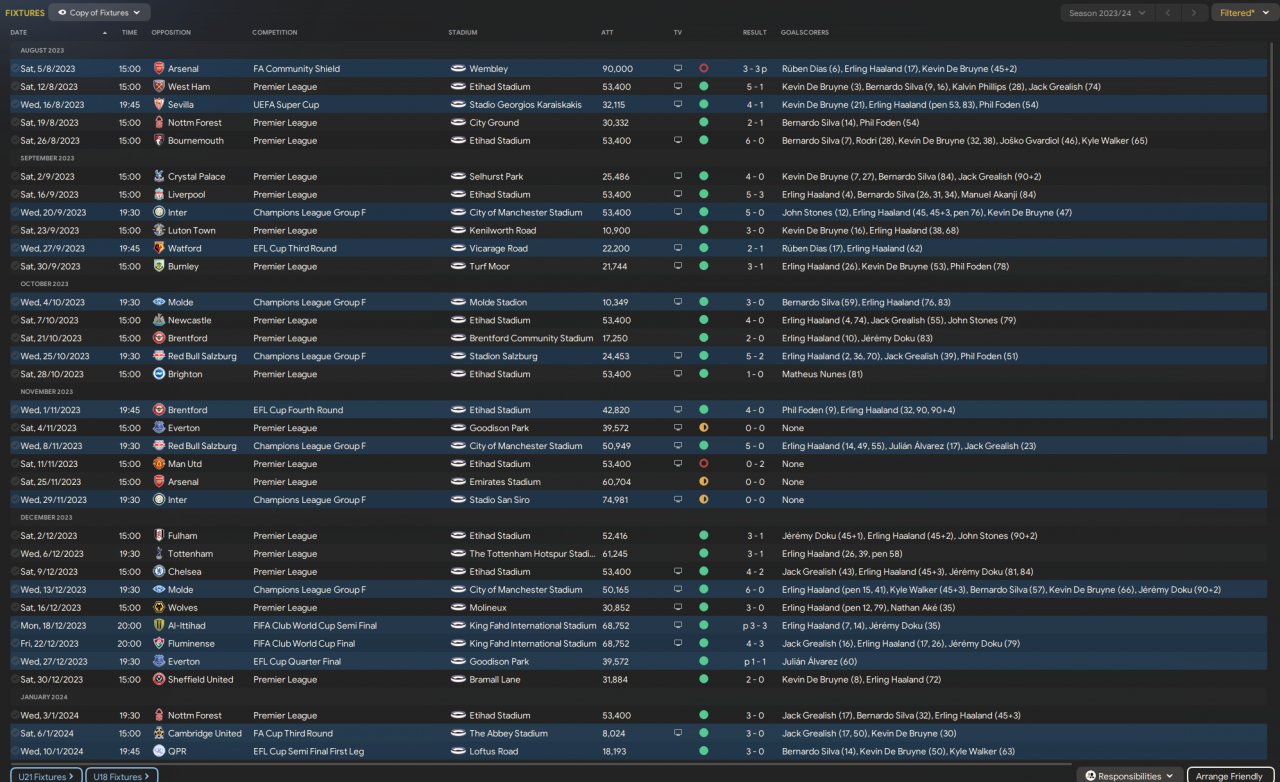
Task: Open the Responsibilities dropdown
Action: pyautogui.click(x=1129, y=776)
